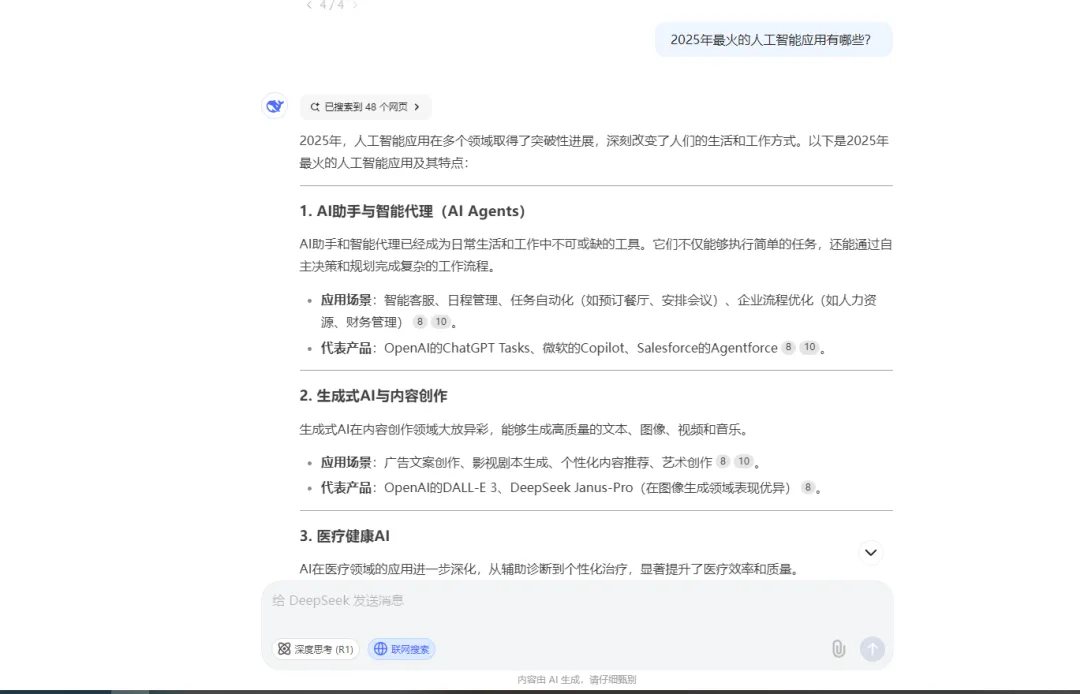Click the atom icon on 深度思考 (R1)
Image resolution: width=1080 pixels, height=694 pixels.
pos(283,648)
